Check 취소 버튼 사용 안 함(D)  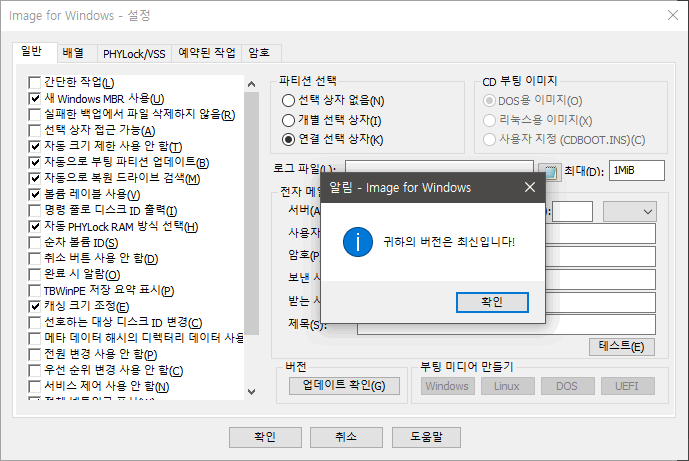[x=34, y=258]
